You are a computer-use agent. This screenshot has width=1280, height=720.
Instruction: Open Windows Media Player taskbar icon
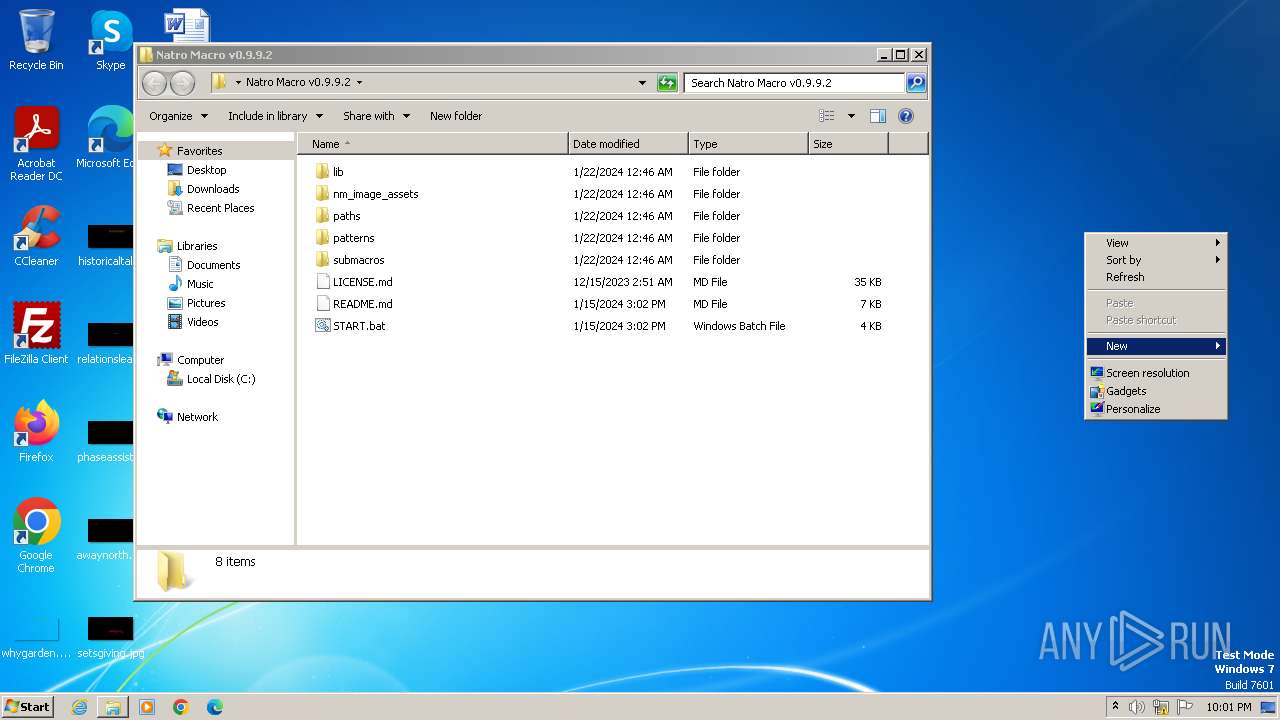147,707
